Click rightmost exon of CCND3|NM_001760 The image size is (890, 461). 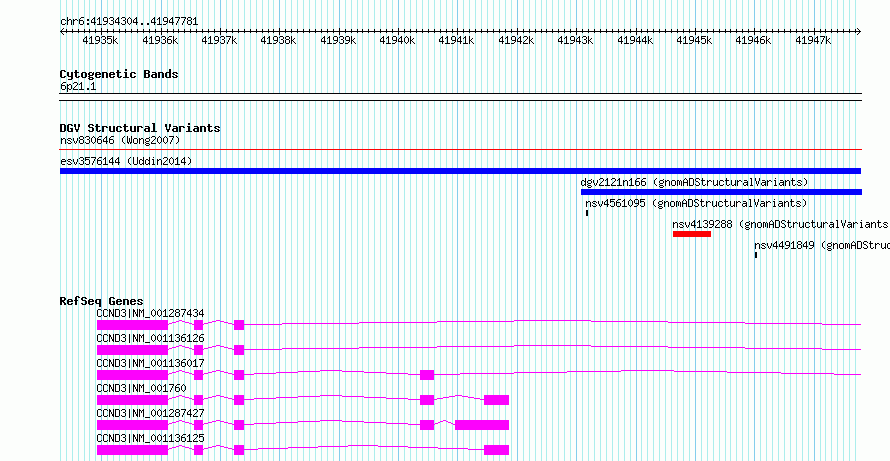click(497, 400)
